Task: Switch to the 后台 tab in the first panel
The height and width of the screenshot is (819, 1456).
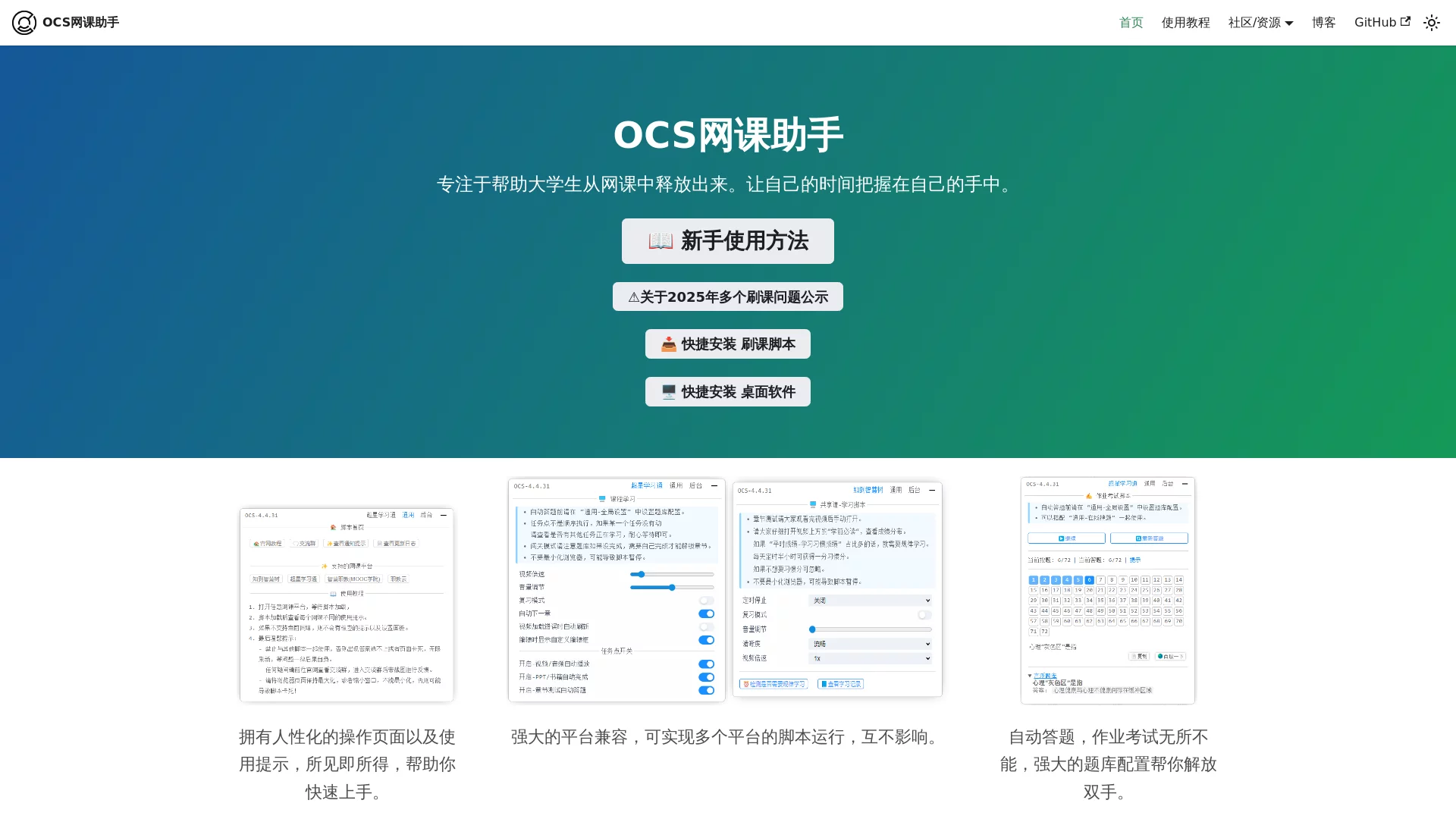Action: tap(427, 516)
